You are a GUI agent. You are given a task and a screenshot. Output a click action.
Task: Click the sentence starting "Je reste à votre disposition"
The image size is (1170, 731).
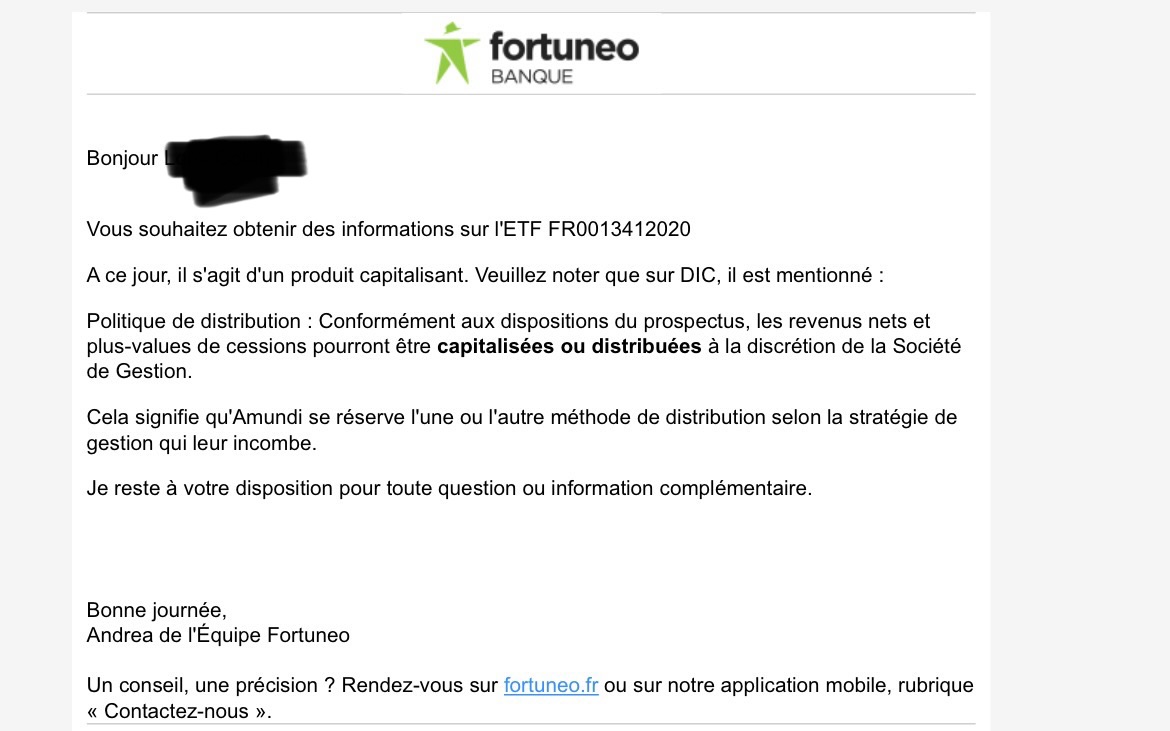click(450, 489)
